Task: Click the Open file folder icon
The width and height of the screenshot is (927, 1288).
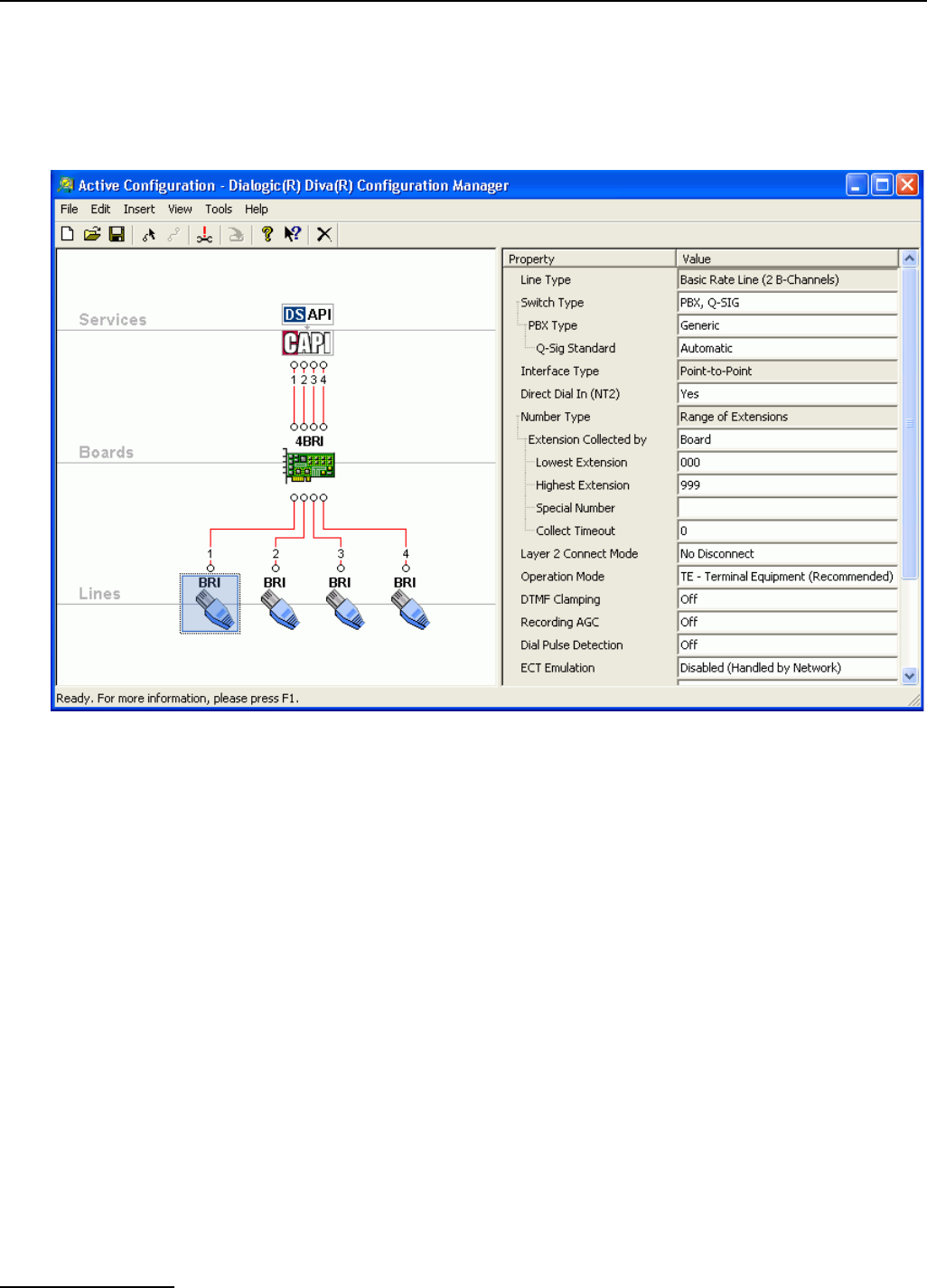Action: [x=92, y=234]
